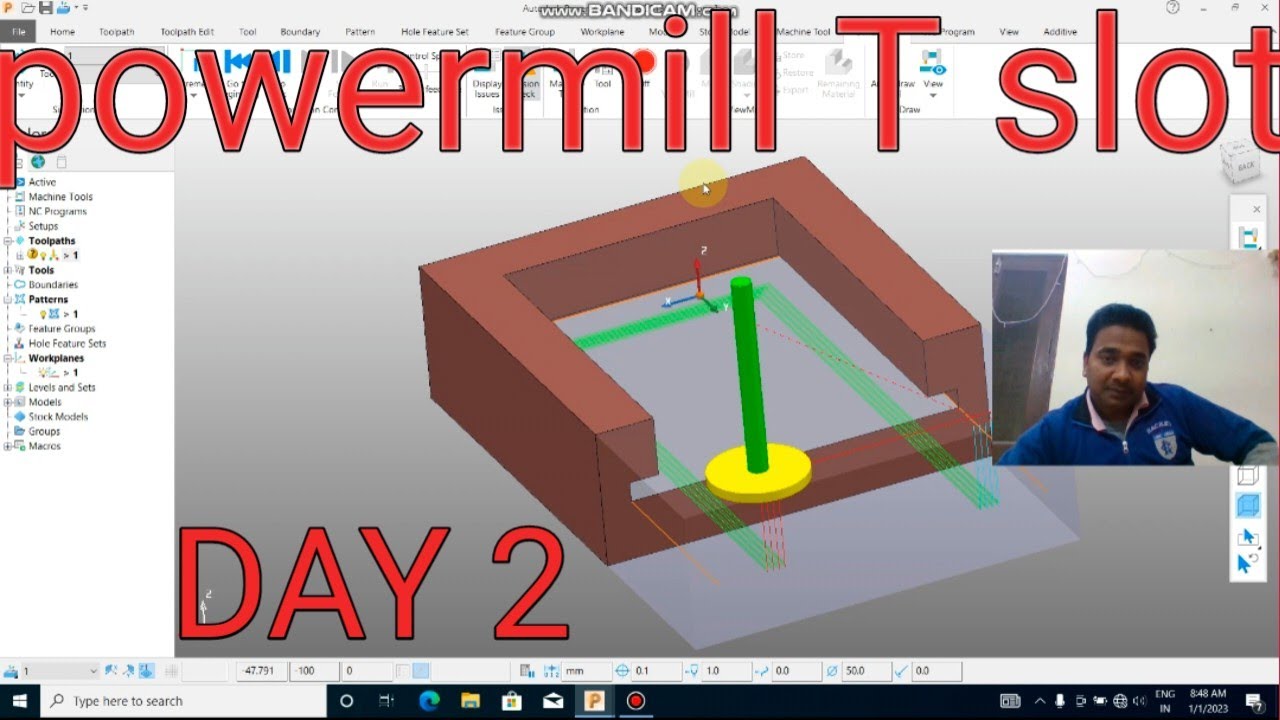The image size is (1280, 720).
Task: Click the units field showing mm
Action: [587, 671]
